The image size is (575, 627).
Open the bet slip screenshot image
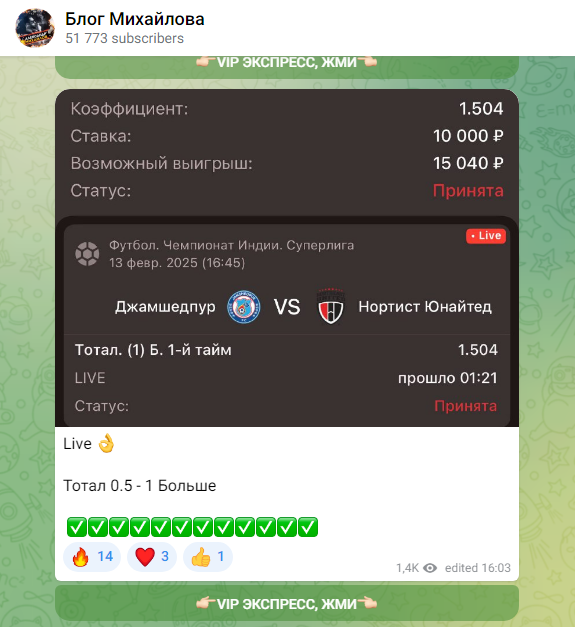click(287, 258)
